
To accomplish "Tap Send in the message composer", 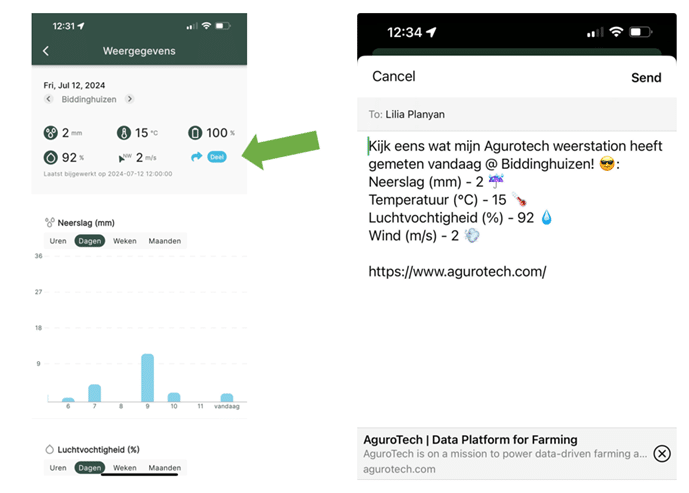I will (x=645, y=77).
